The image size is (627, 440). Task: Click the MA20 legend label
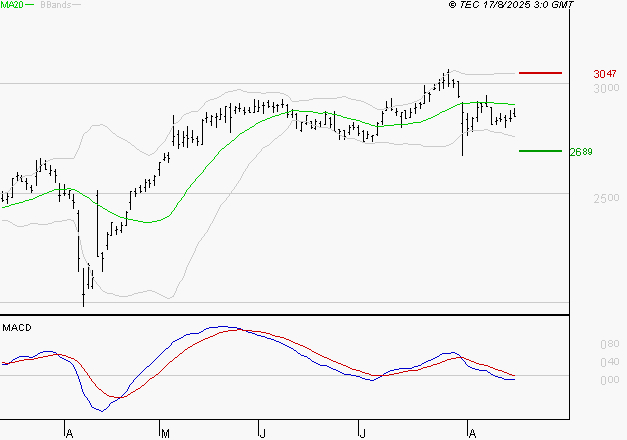12,4
